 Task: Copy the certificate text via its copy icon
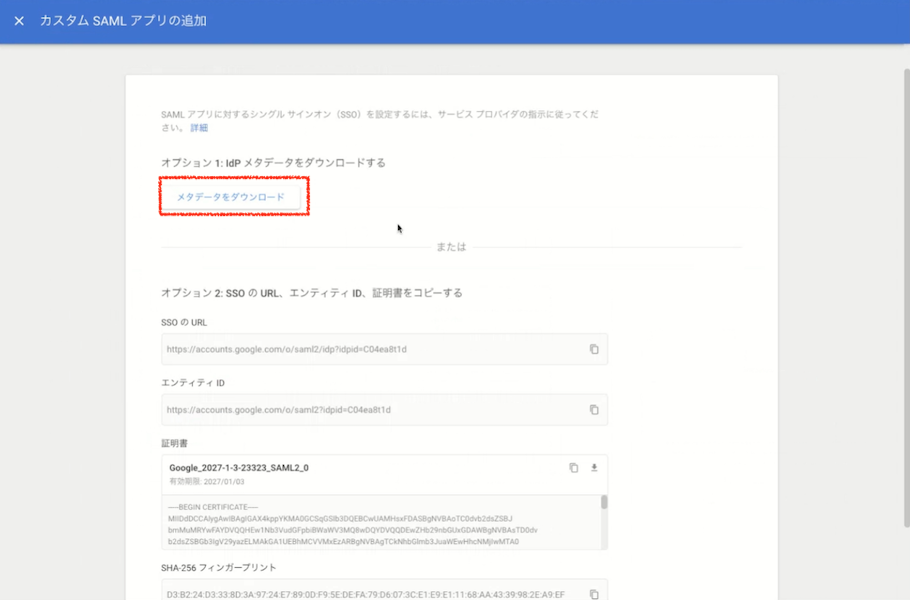572,467
